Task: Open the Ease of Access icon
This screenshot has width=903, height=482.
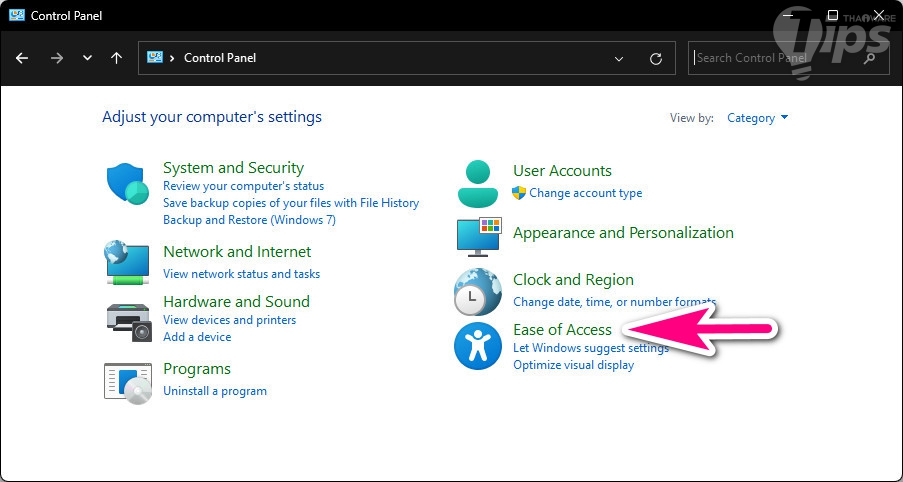Action: (x=477, y=346)
